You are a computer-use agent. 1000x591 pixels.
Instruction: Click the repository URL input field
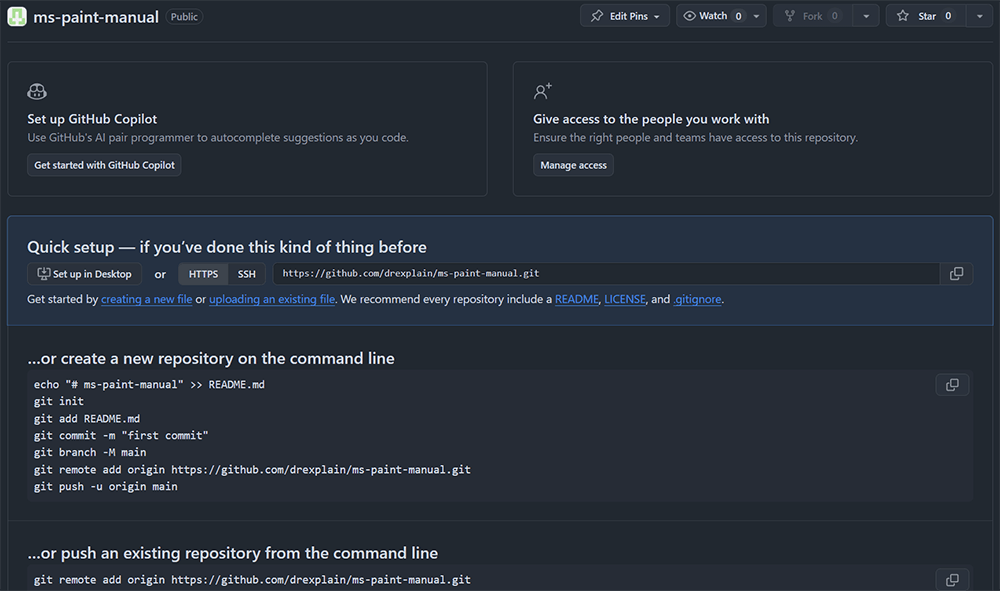606,274
